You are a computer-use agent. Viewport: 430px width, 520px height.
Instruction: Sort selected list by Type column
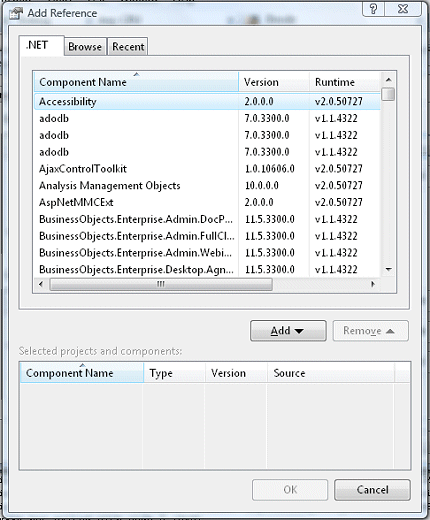tap(174, 373)
